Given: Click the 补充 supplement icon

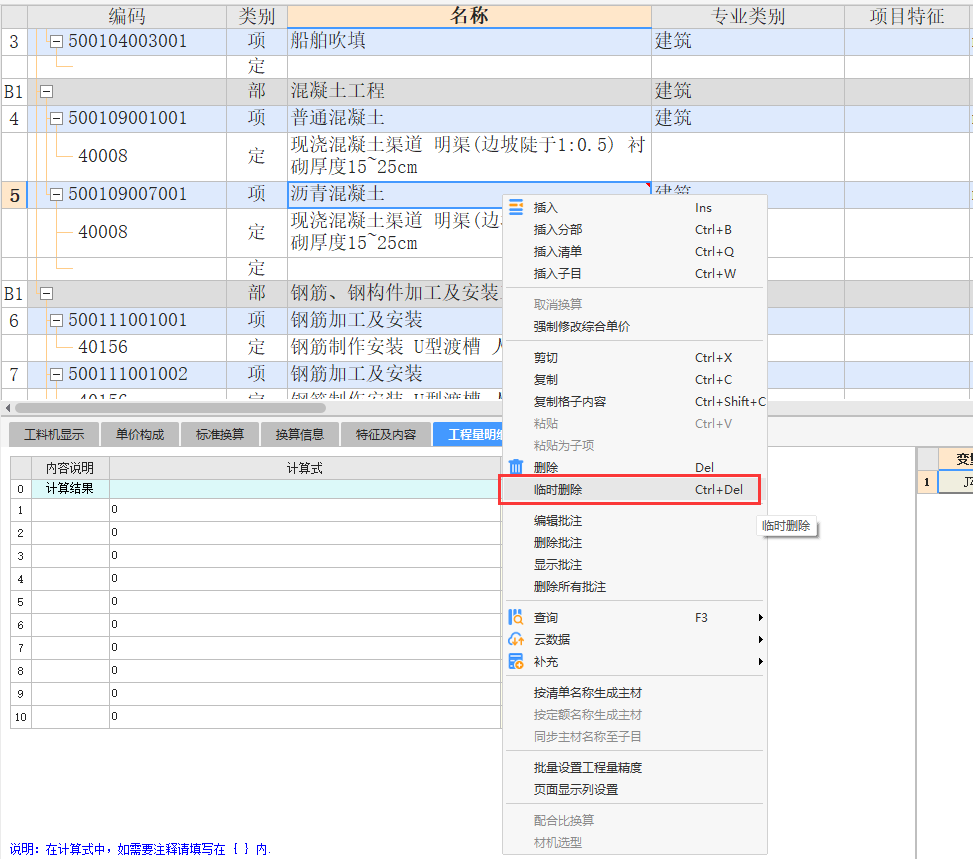Looking at the screenshot, I should point(516,662).
